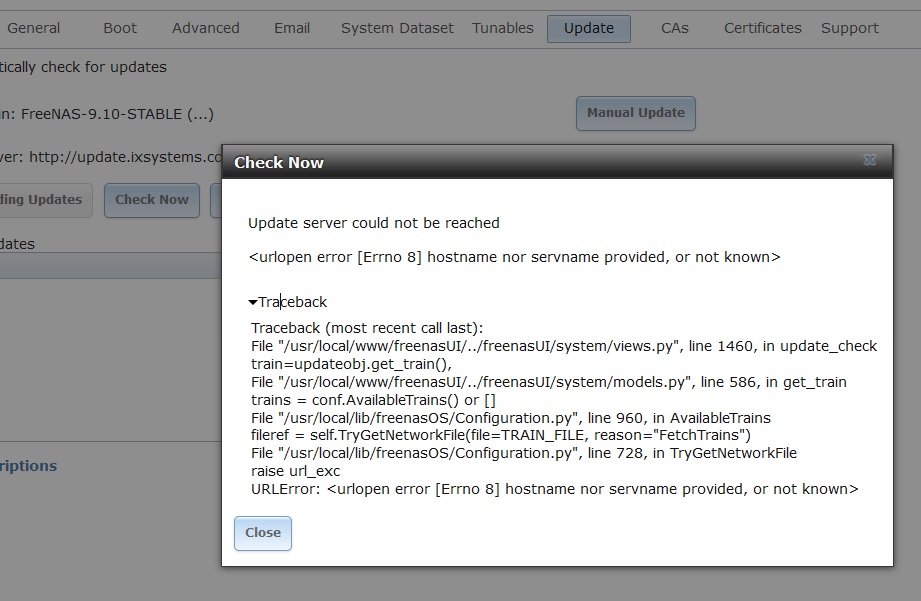The image size is (921, 601).
Task: Click 'Traceback (most recent call last):' line
Action: [x=367, y=328]
